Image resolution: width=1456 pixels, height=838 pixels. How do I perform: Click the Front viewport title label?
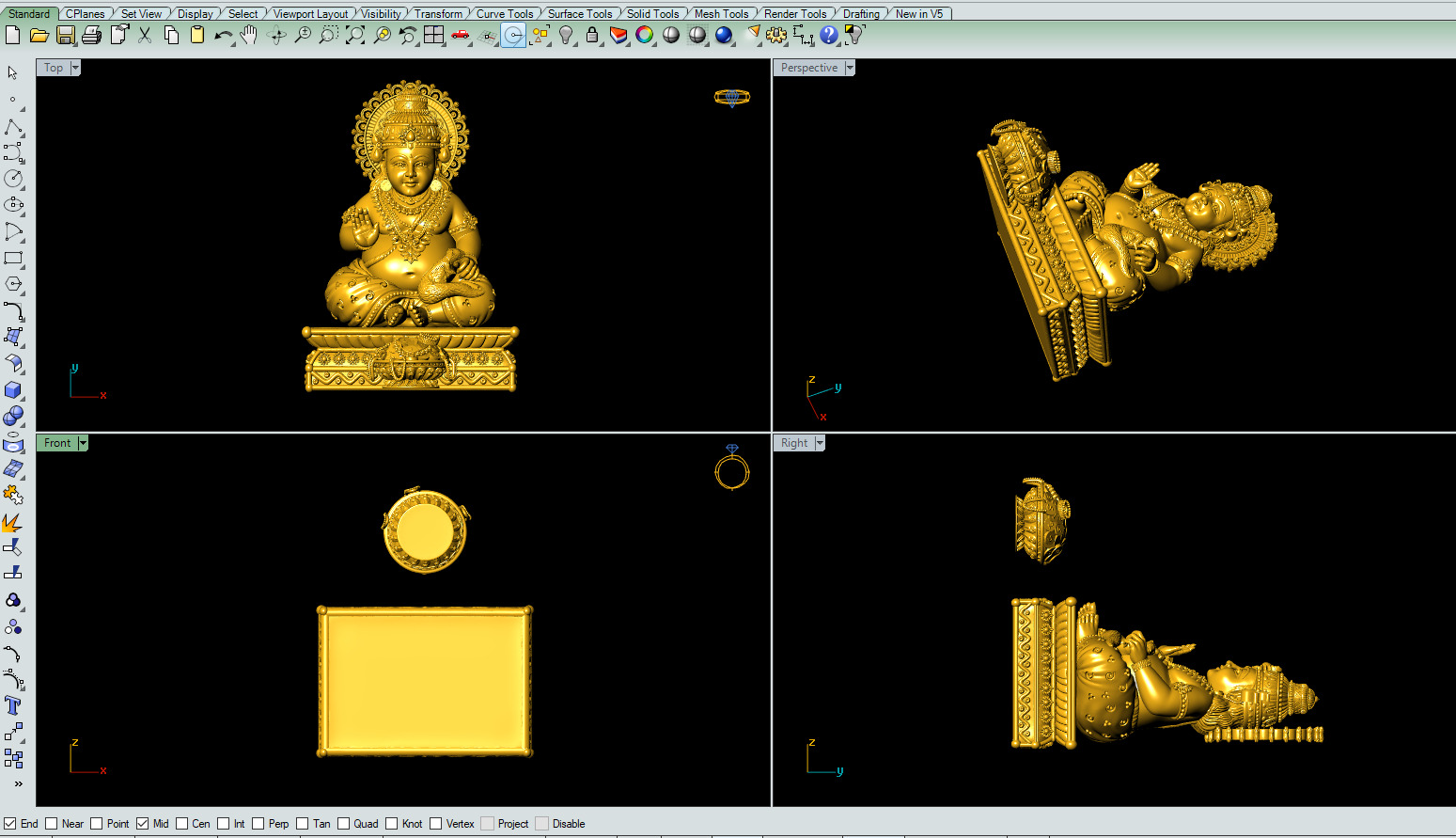coord(57,443)
